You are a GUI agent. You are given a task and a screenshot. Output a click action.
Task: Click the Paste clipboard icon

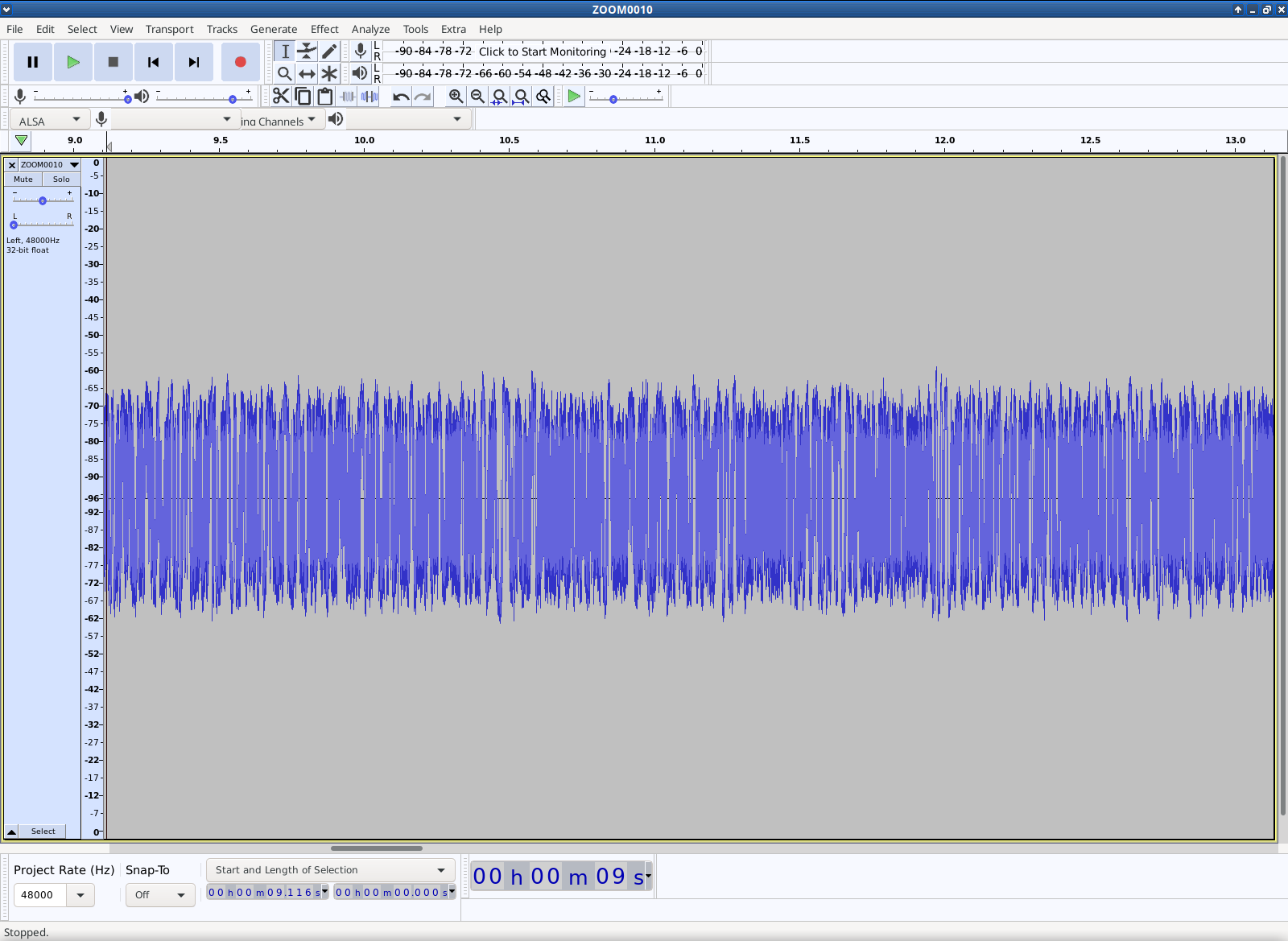(x=325, y=97)
